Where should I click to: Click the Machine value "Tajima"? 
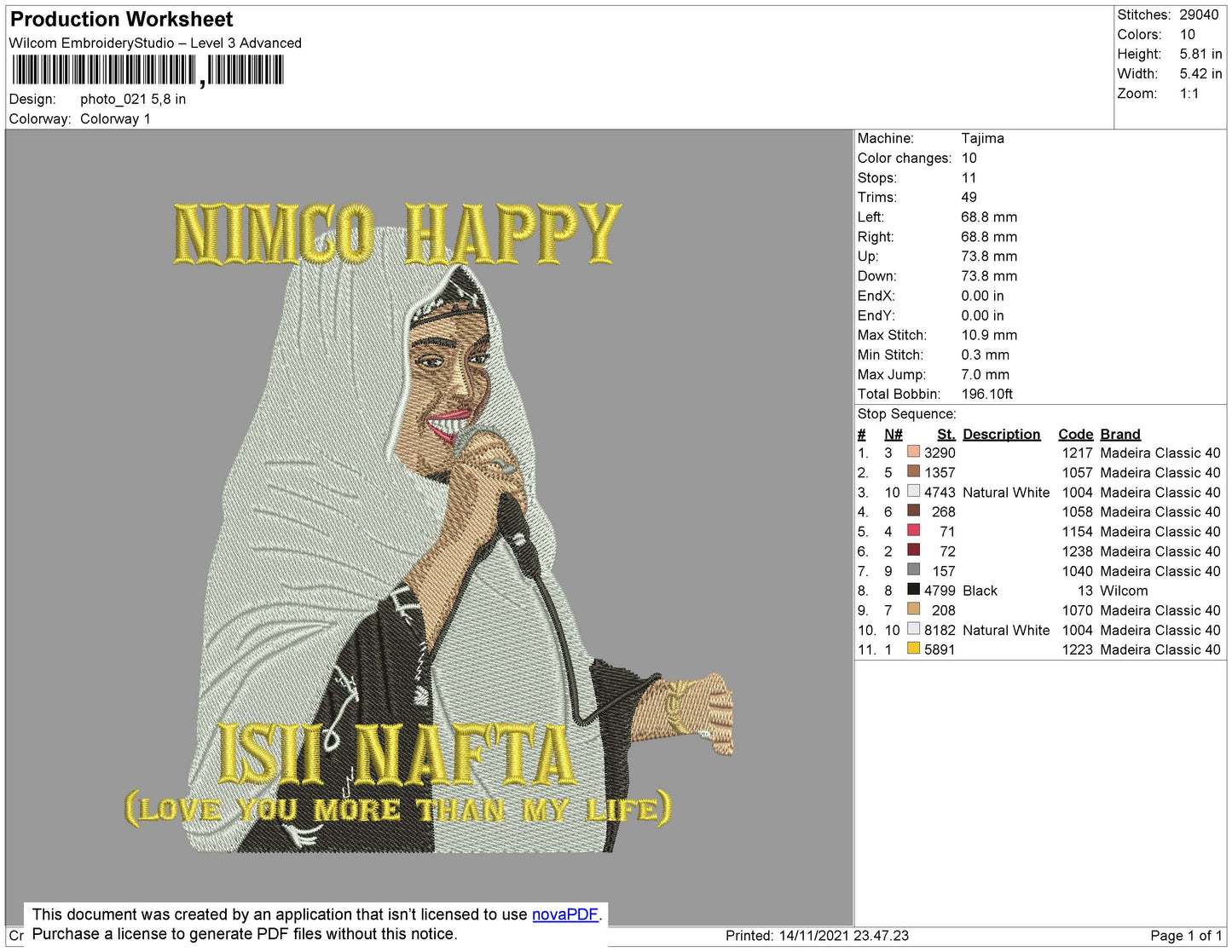click(982, 138)
